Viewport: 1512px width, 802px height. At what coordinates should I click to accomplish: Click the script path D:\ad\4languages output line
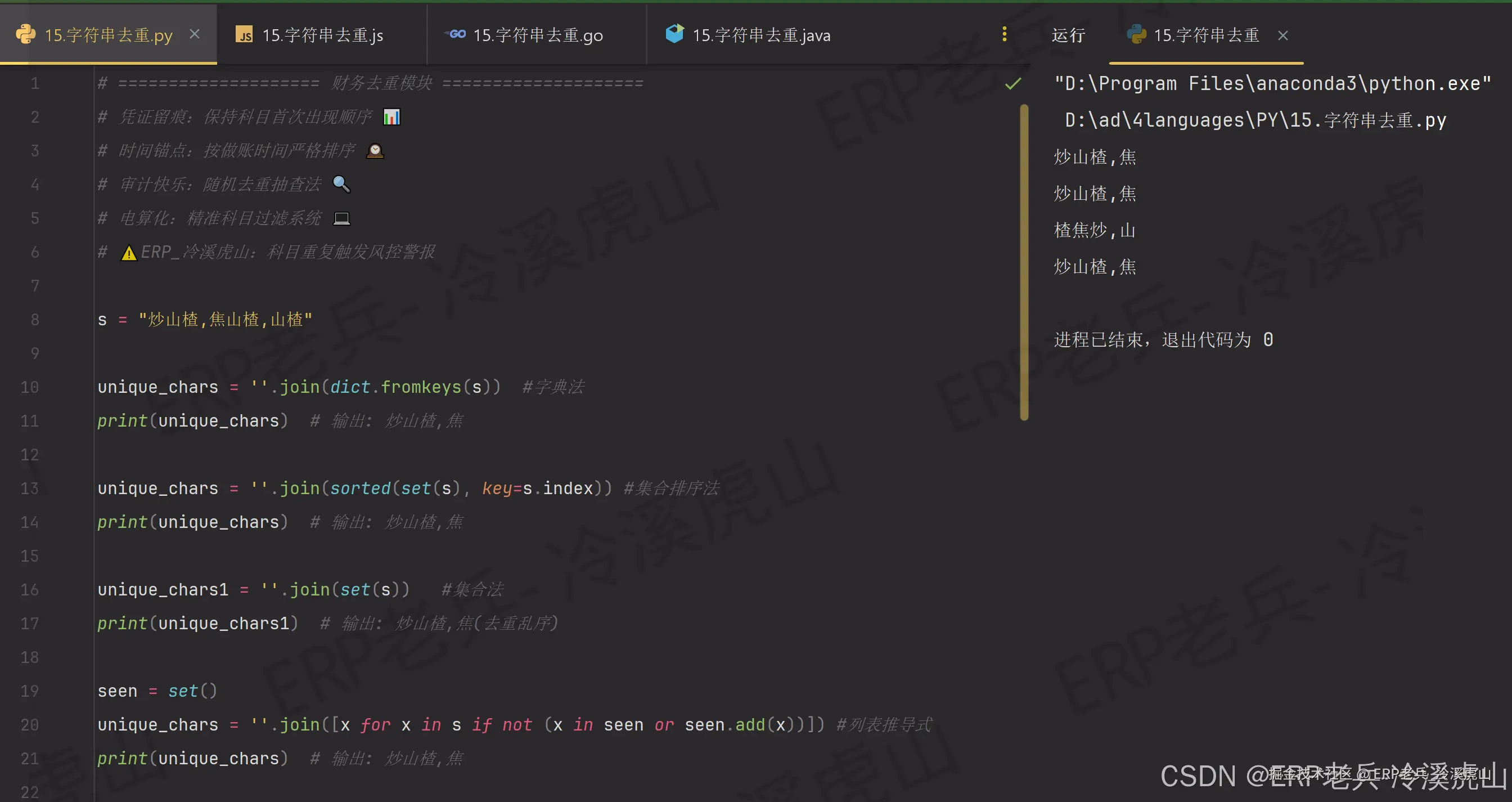1255,120
